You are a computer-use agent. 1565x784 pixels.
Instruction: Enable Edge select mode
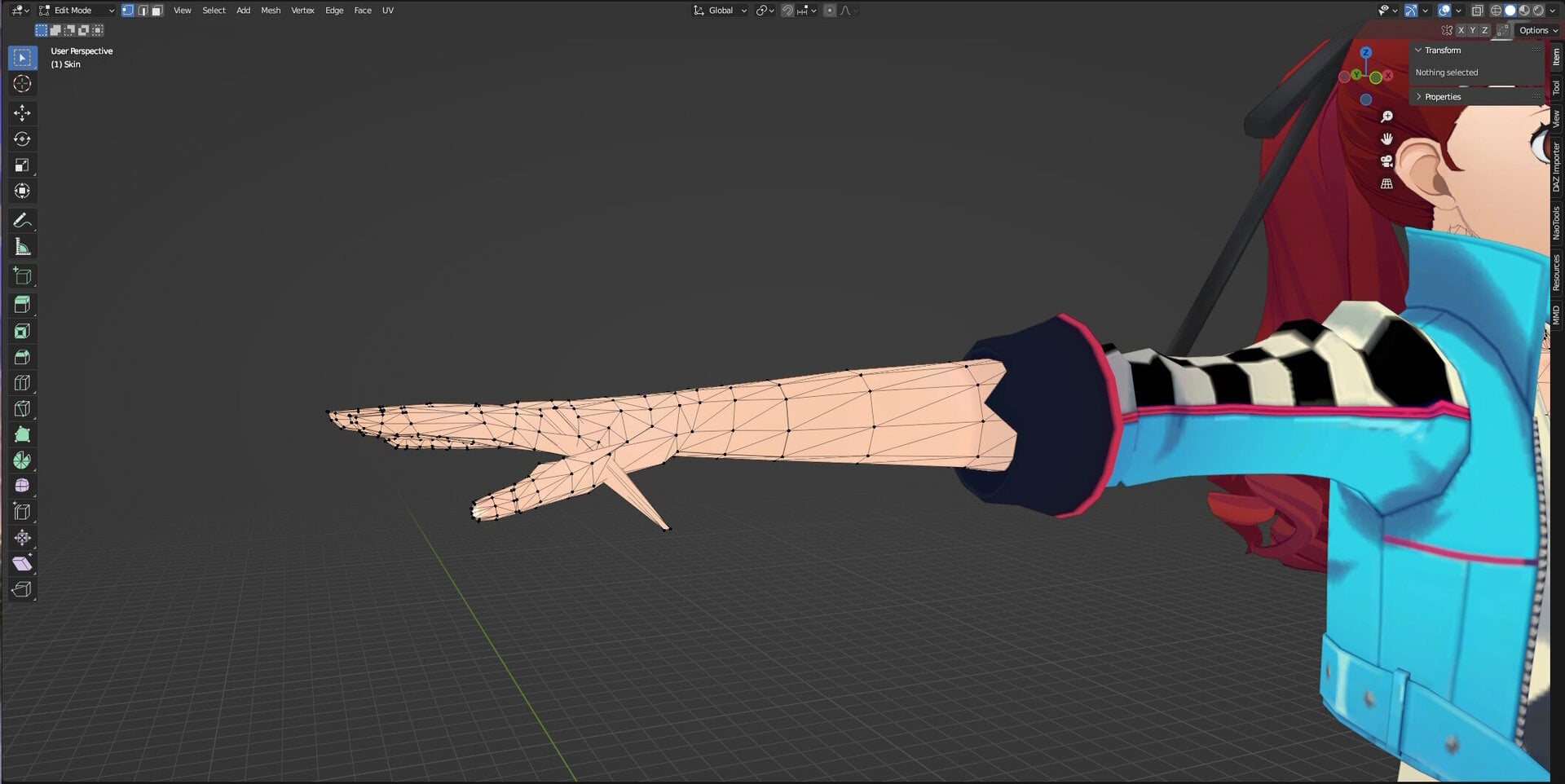(x=143, y=11)
